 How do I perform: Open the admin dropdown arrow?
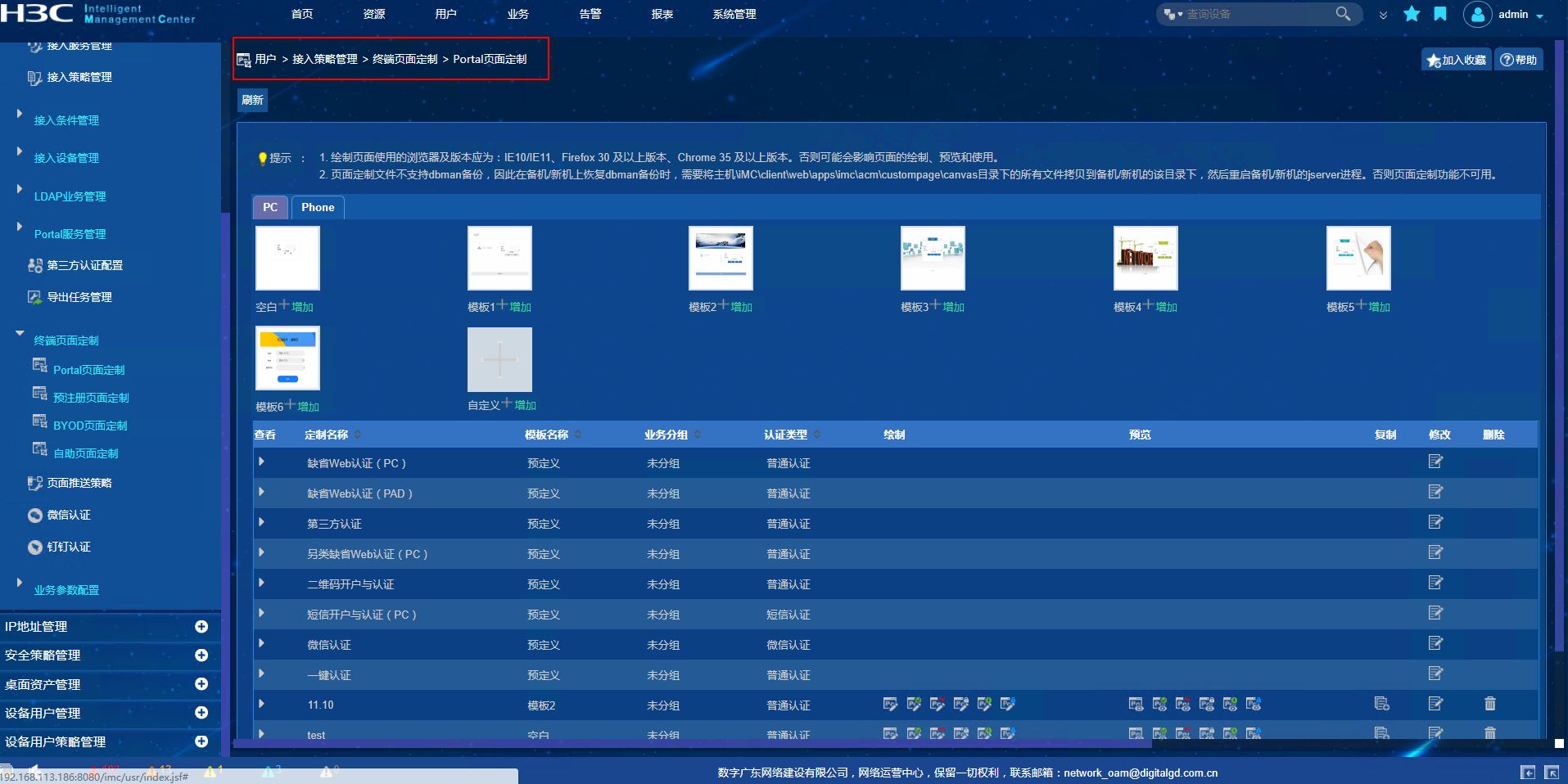pos(1540,16)
